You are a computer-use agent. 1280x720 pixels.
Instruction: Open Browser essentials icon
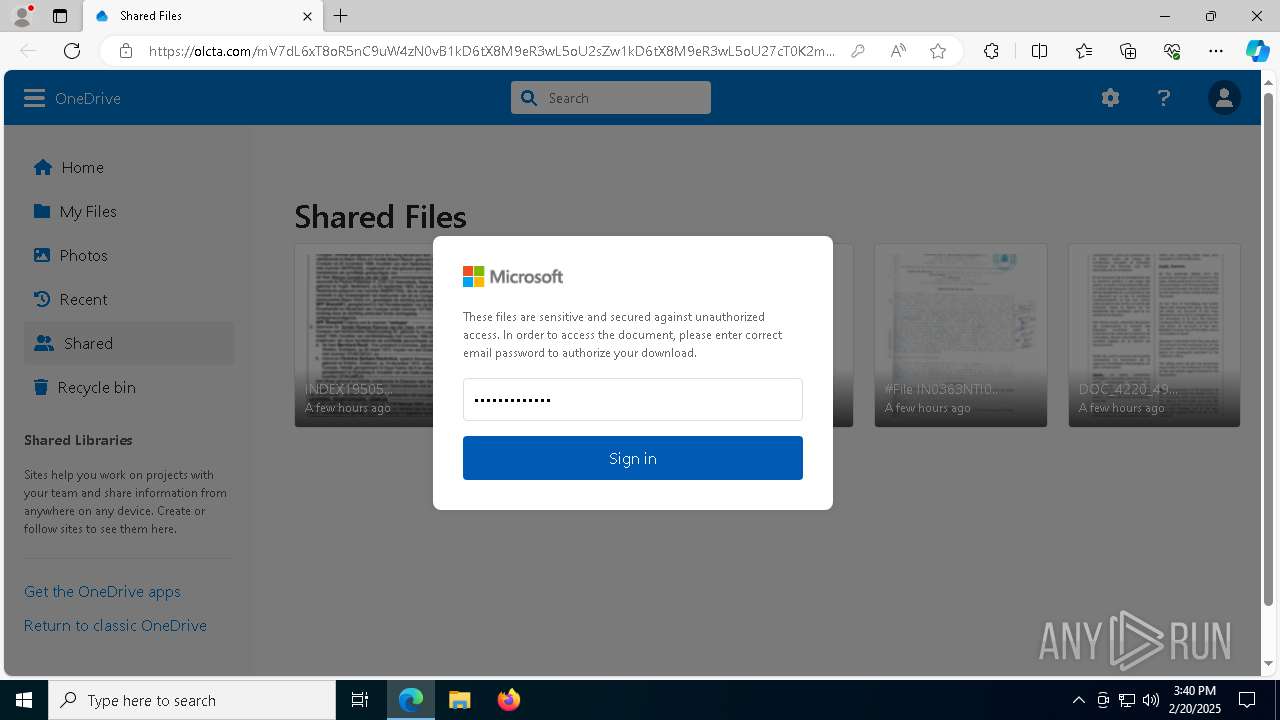(x=1172, y=51)
